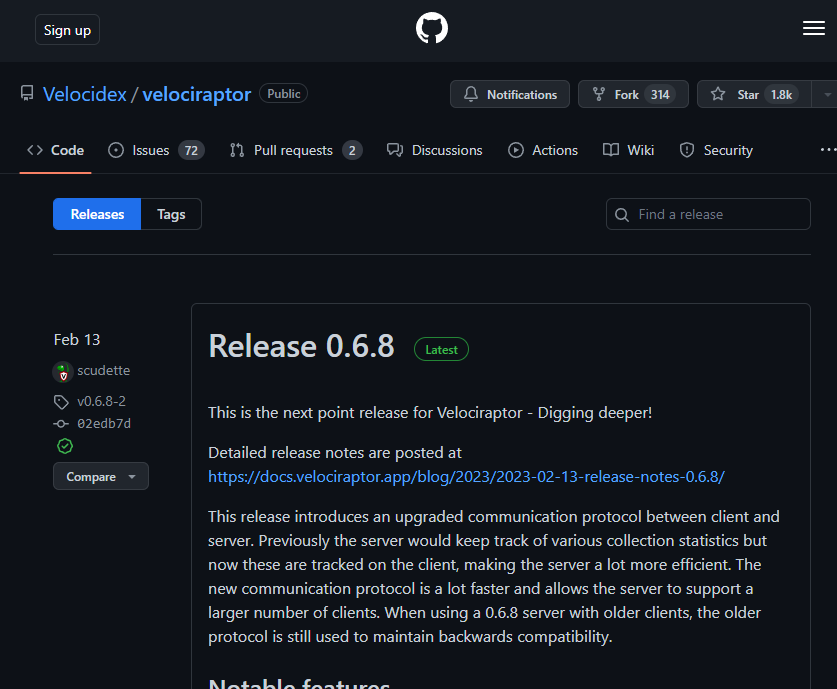
Task: Open the velociraptor repository link
Action: [x=196, y=94]
